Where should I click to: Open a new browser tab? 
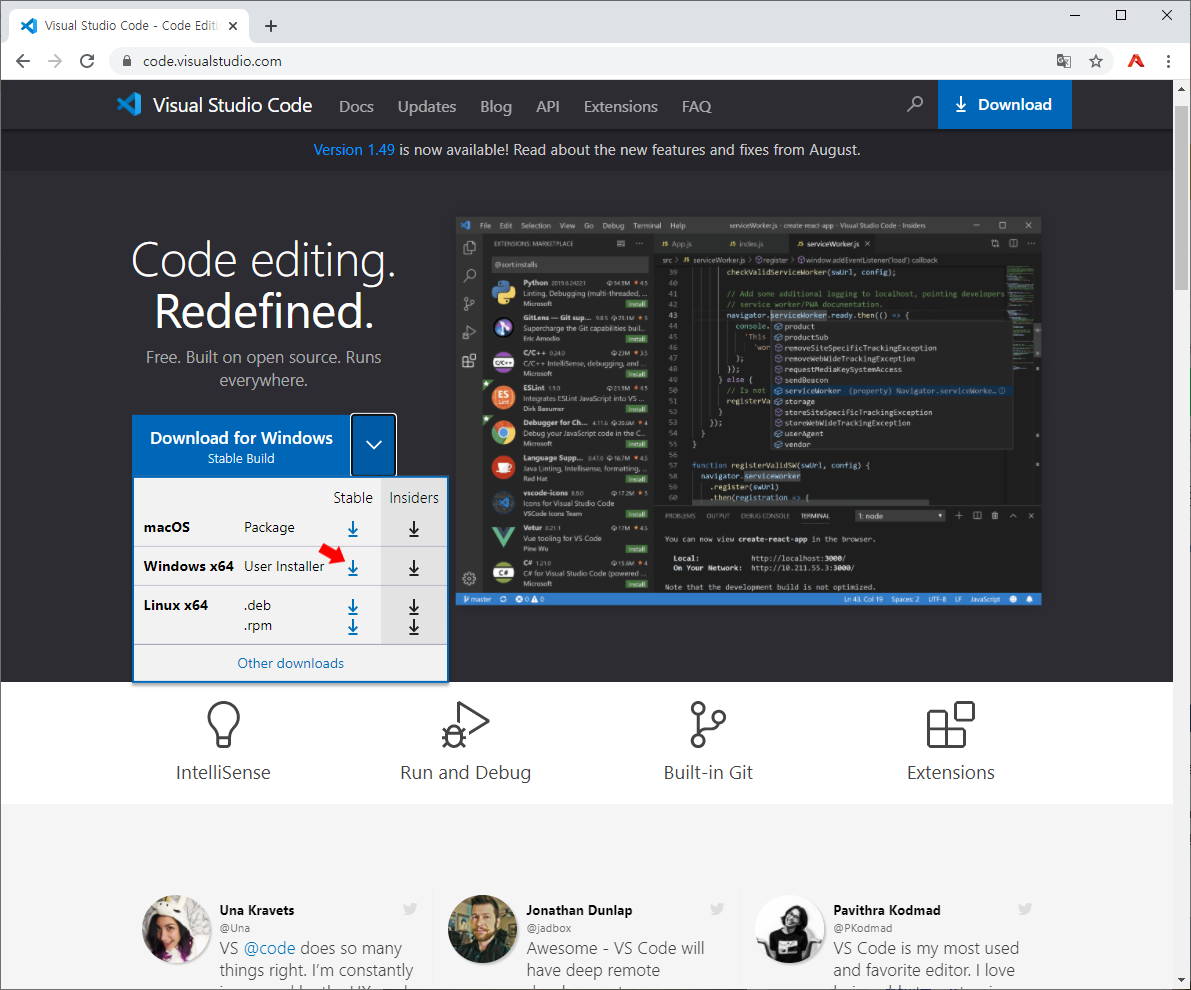pos(270,26)
